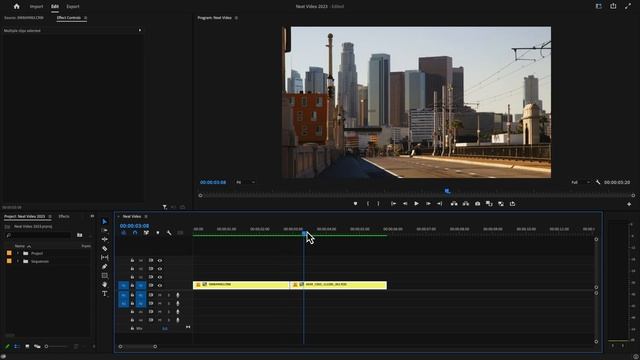Expand the Sequences folder bin

18,262
